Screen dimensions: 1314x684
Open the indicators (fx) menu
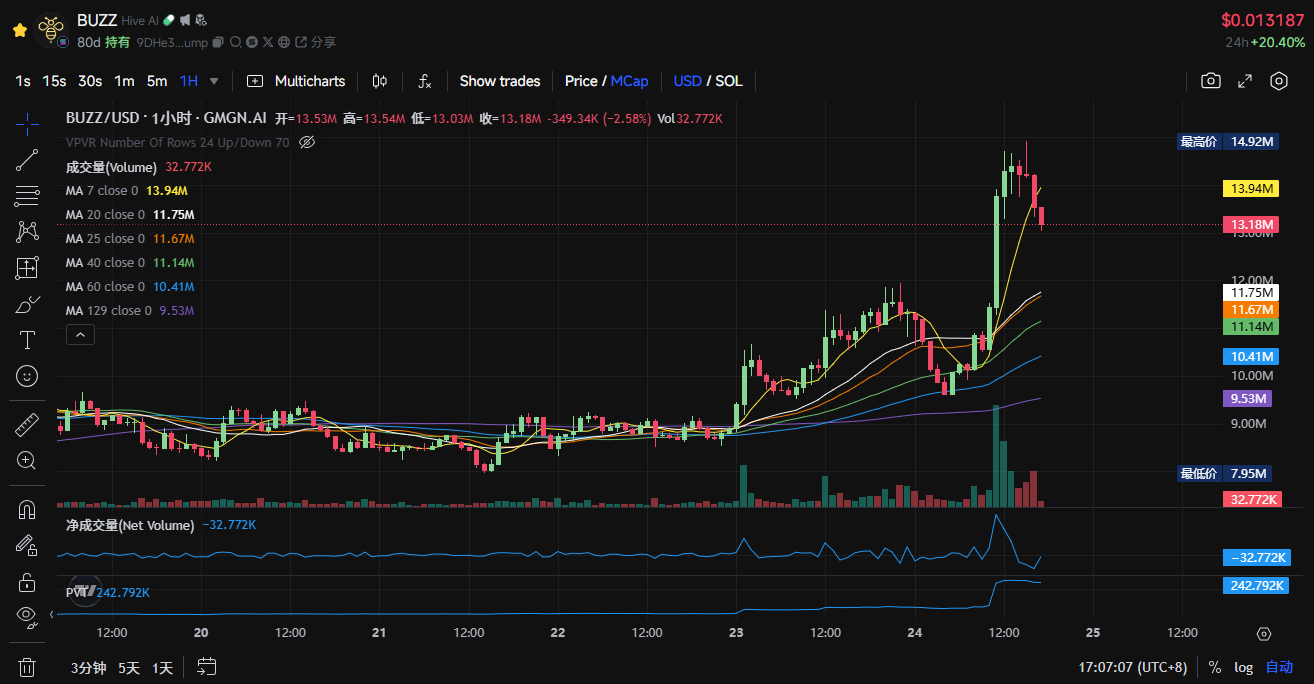click(425, 81)
